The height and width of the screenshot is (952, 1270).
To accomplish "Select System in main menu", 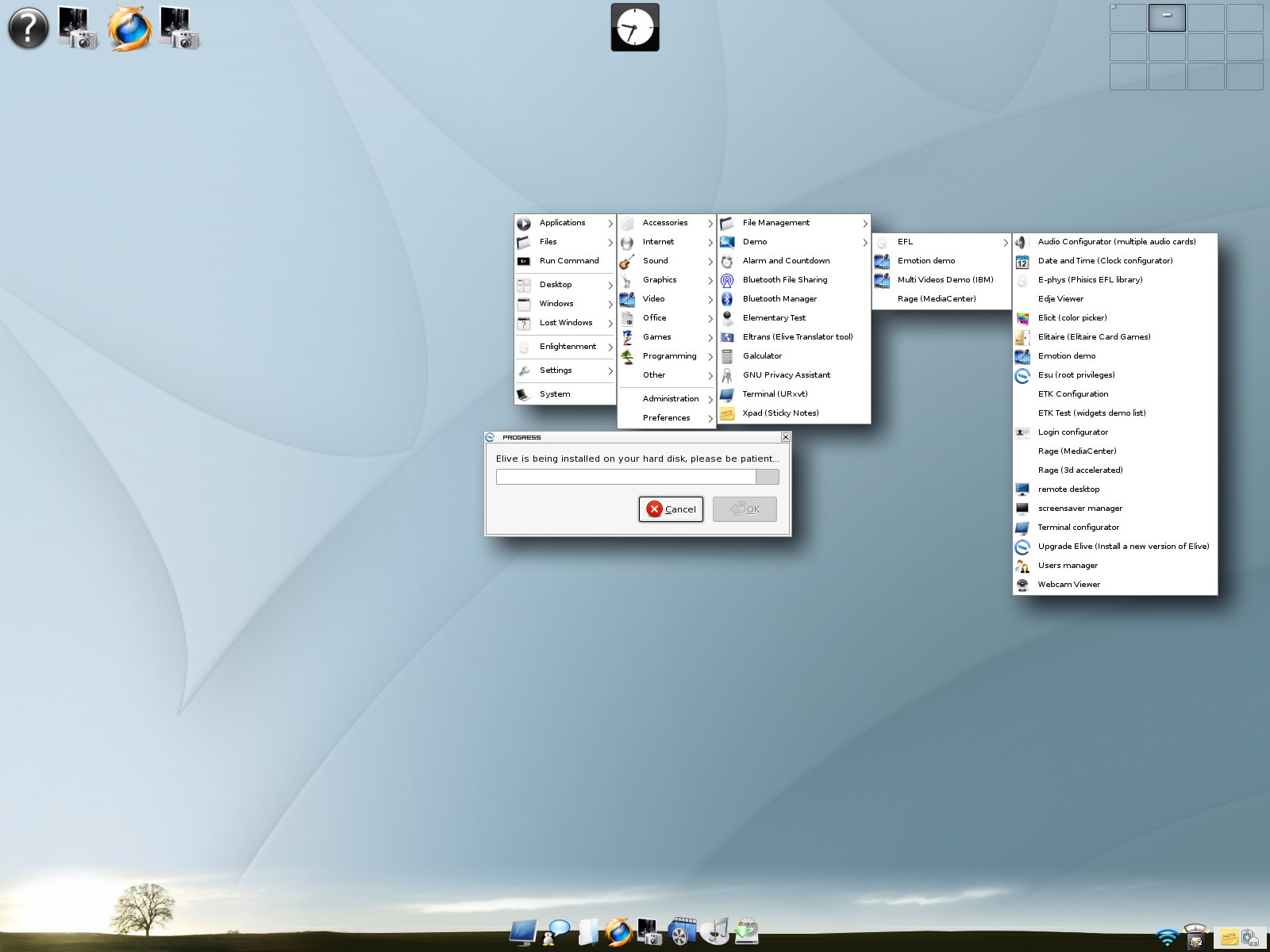I will coord(565,394).
